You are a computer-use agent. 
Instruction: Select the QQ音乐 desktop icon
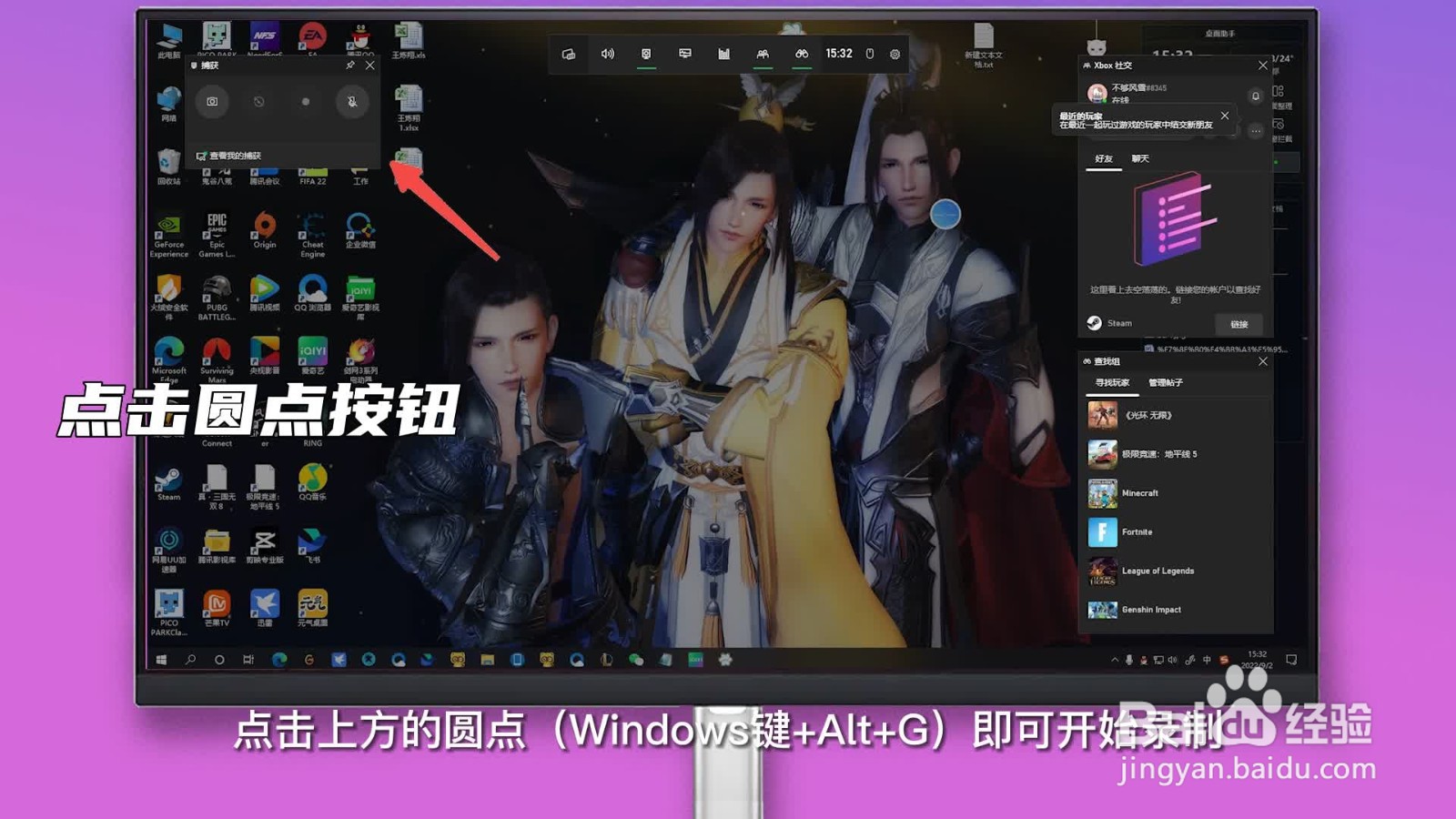(x=312, y=483)
